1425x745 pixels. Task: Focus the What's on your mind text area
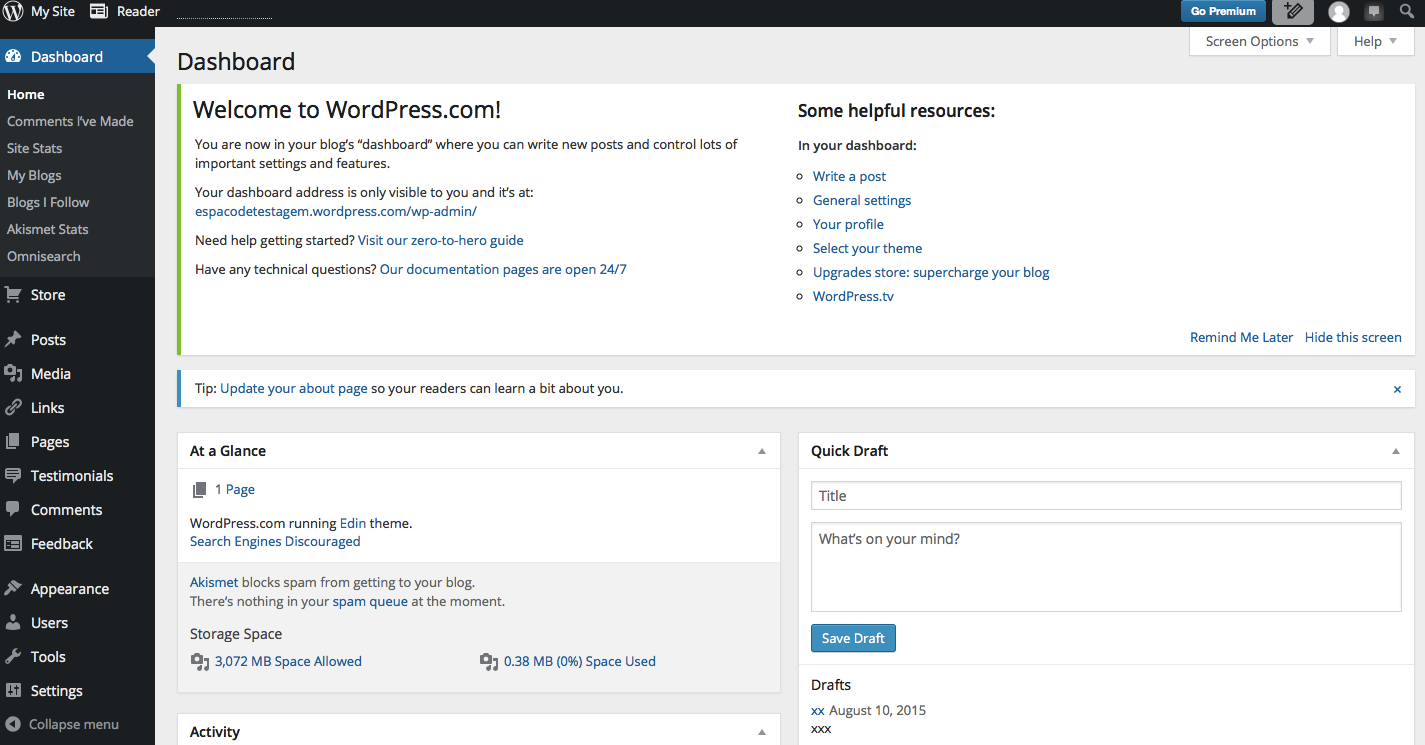pos(1106,566)
